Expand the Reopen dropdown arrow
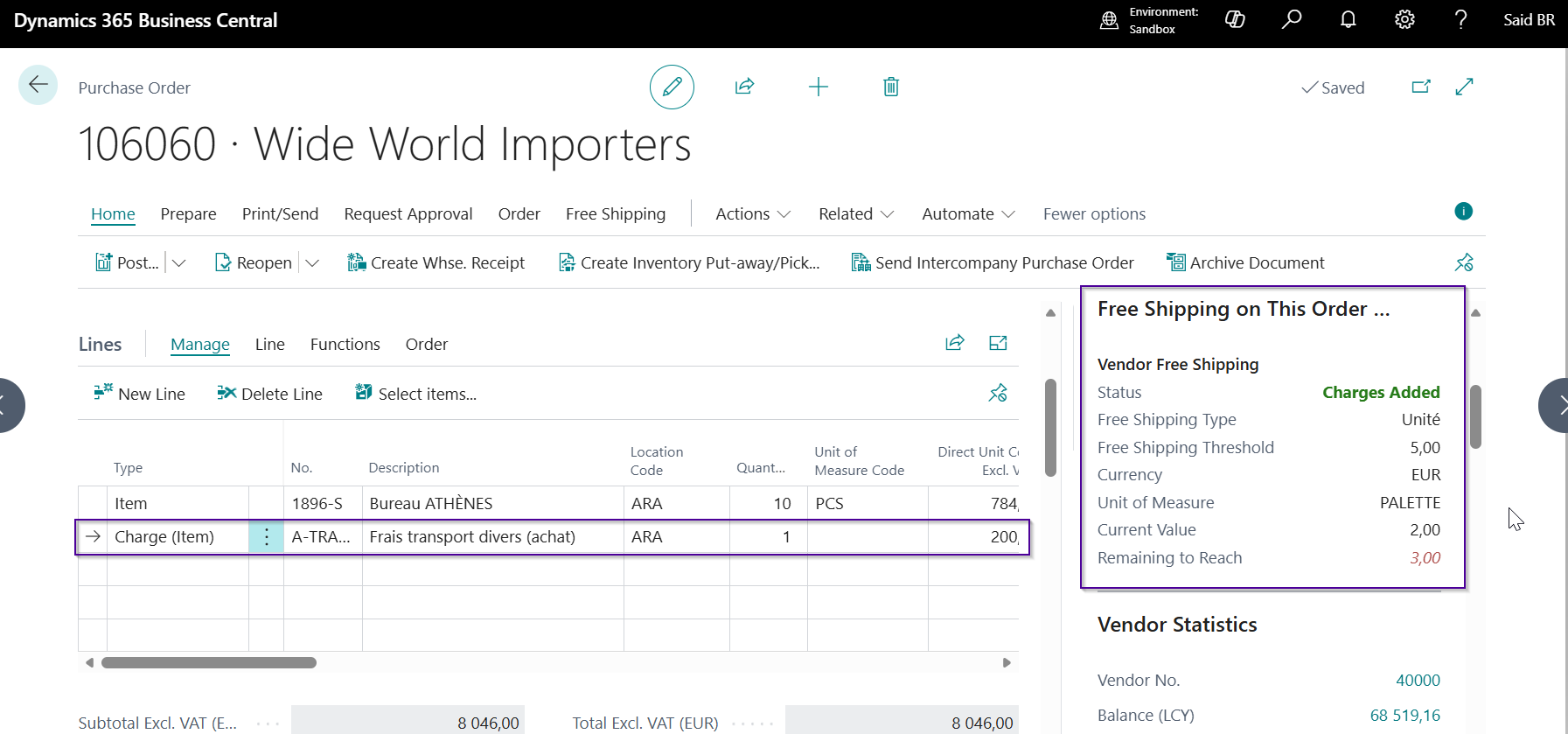The image size is (1568, 734). coord(312,262)
